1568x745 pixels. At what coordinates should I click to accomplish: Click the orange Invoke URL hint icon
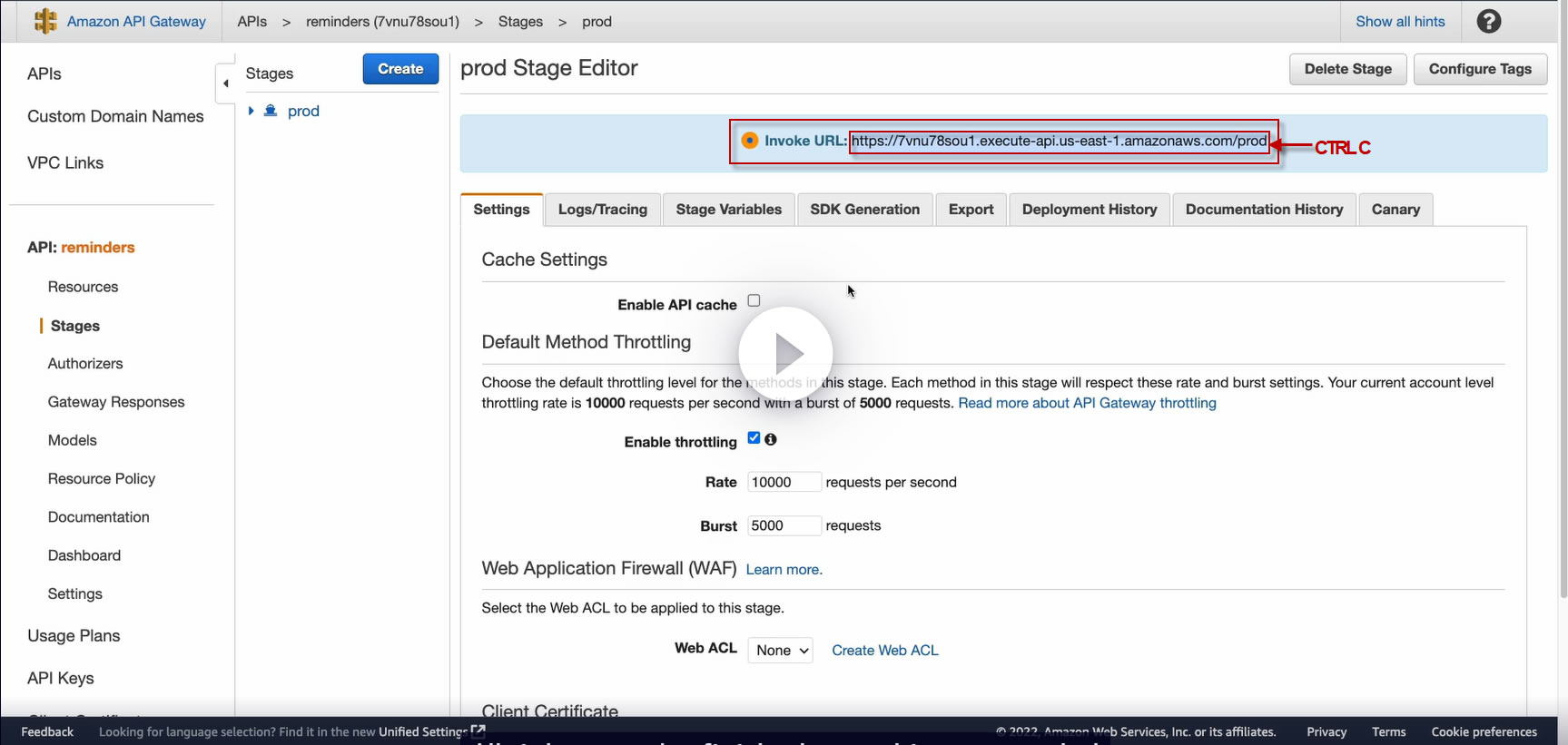[750, 141]
